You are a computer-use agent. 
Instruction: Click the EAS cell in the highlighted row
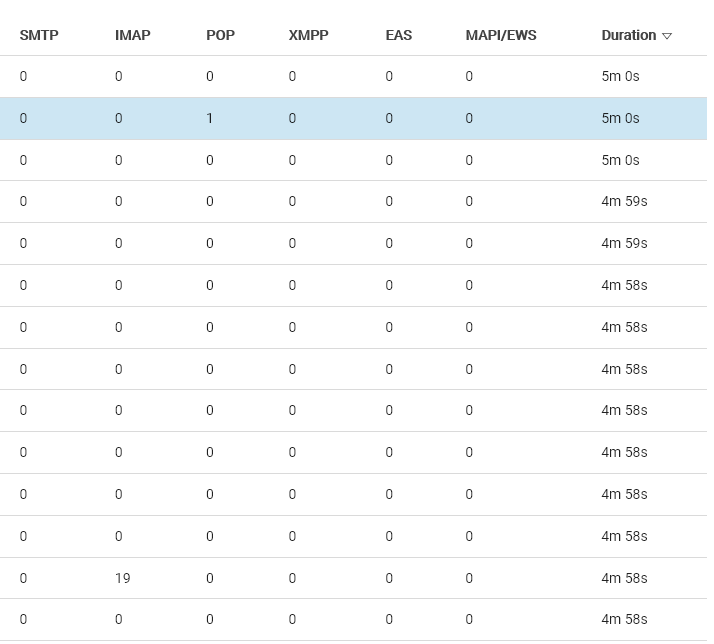[389, 118]
